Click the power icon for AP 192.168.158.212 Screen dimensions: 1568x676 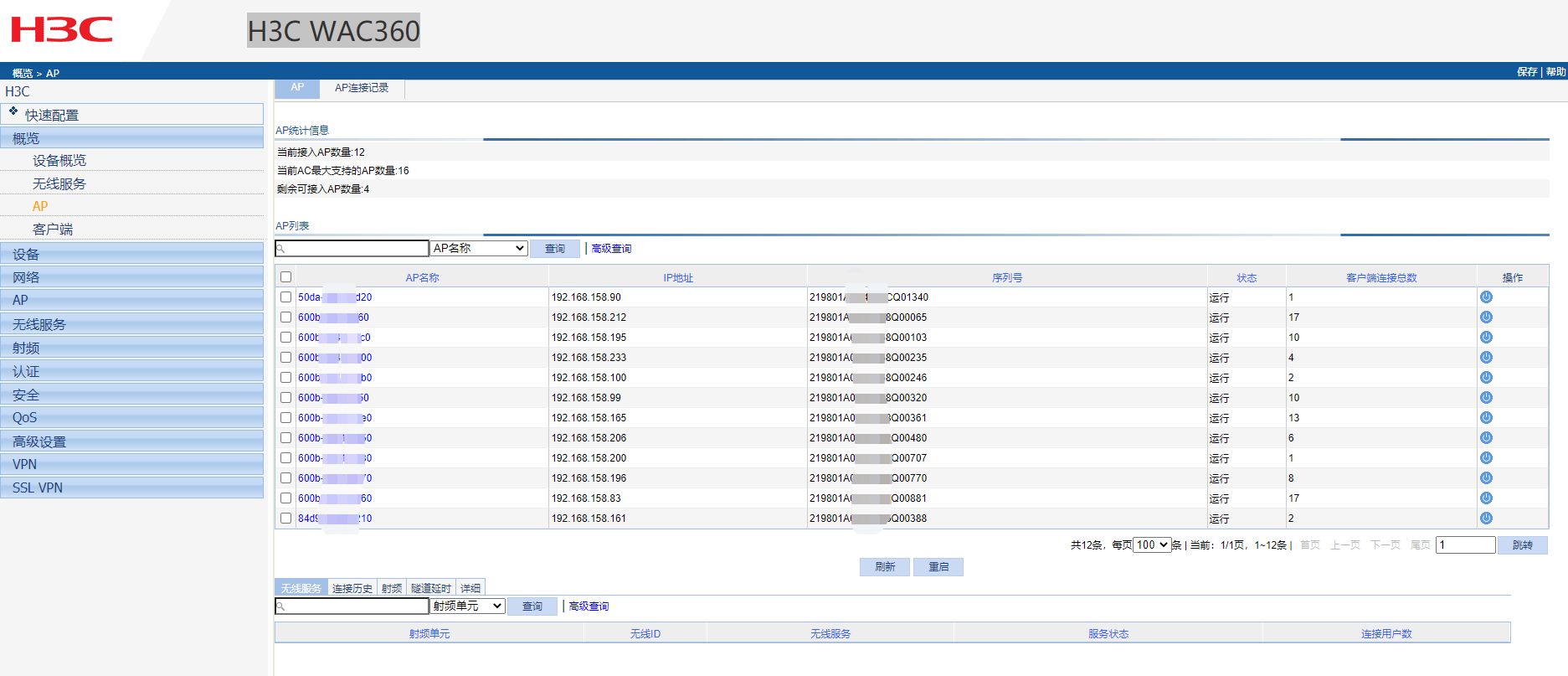click(x=1486, y=317)
